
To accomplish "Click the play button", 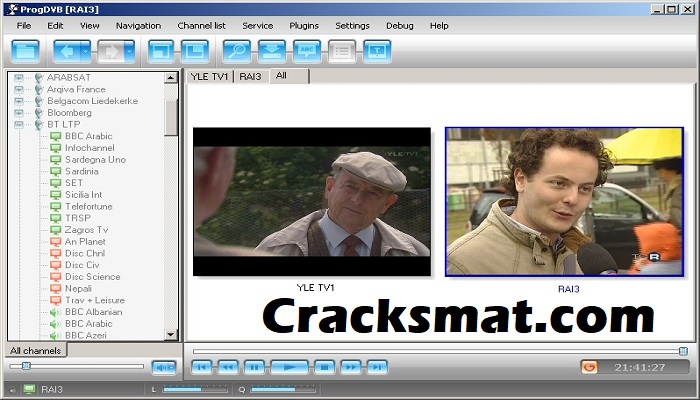I will [289, 367].
